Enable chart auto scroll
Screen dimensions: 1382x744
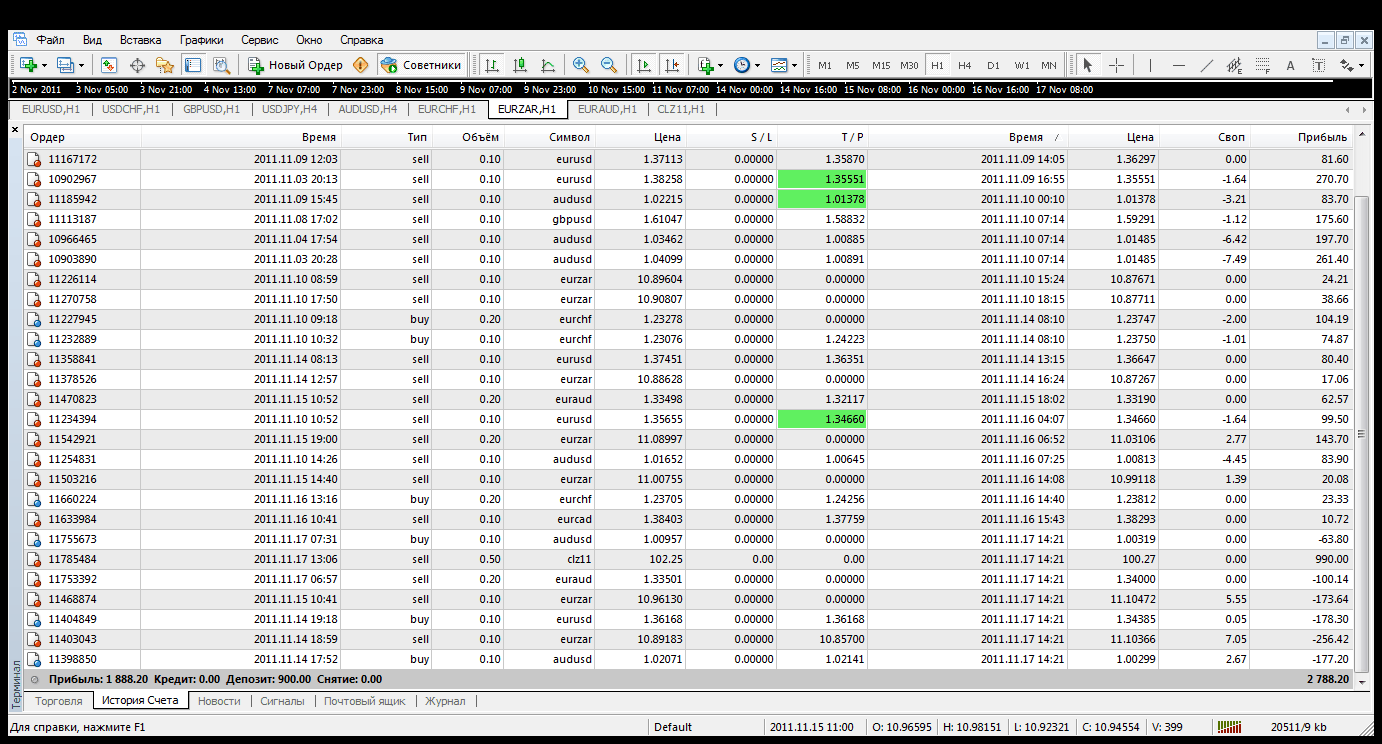[x=643, y=65]
